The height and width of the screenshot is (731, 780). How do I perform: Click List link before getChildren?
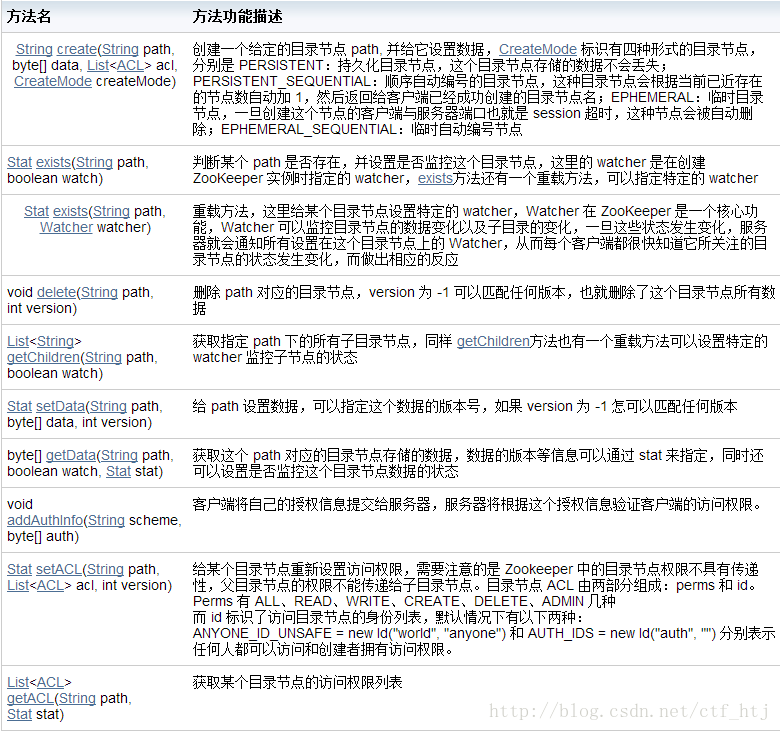click(18, 341)
